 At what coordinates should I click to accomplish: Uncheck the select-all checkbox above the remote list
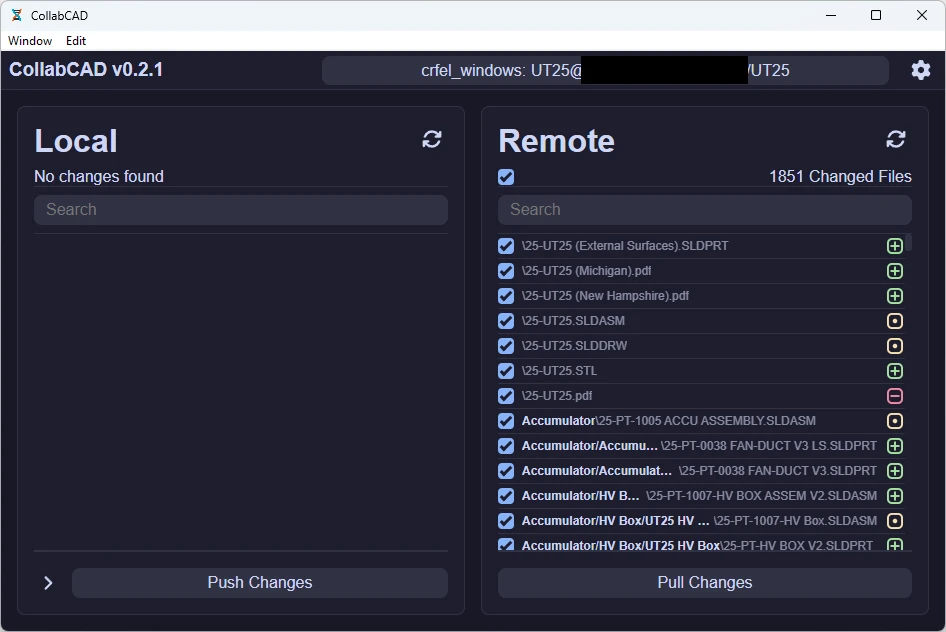coord(506,176)
